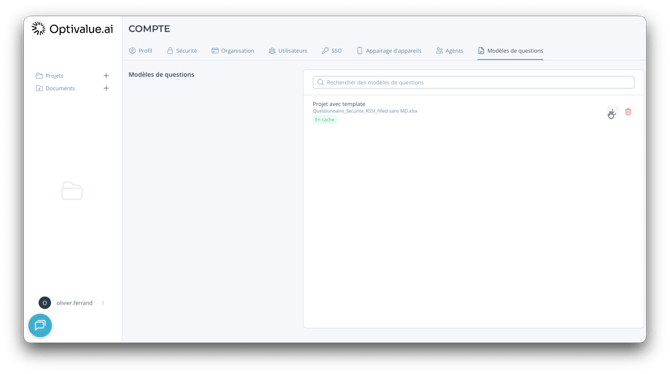Delete the Projet avec template model
Screen dimensions: 670x374
[628, 112]
